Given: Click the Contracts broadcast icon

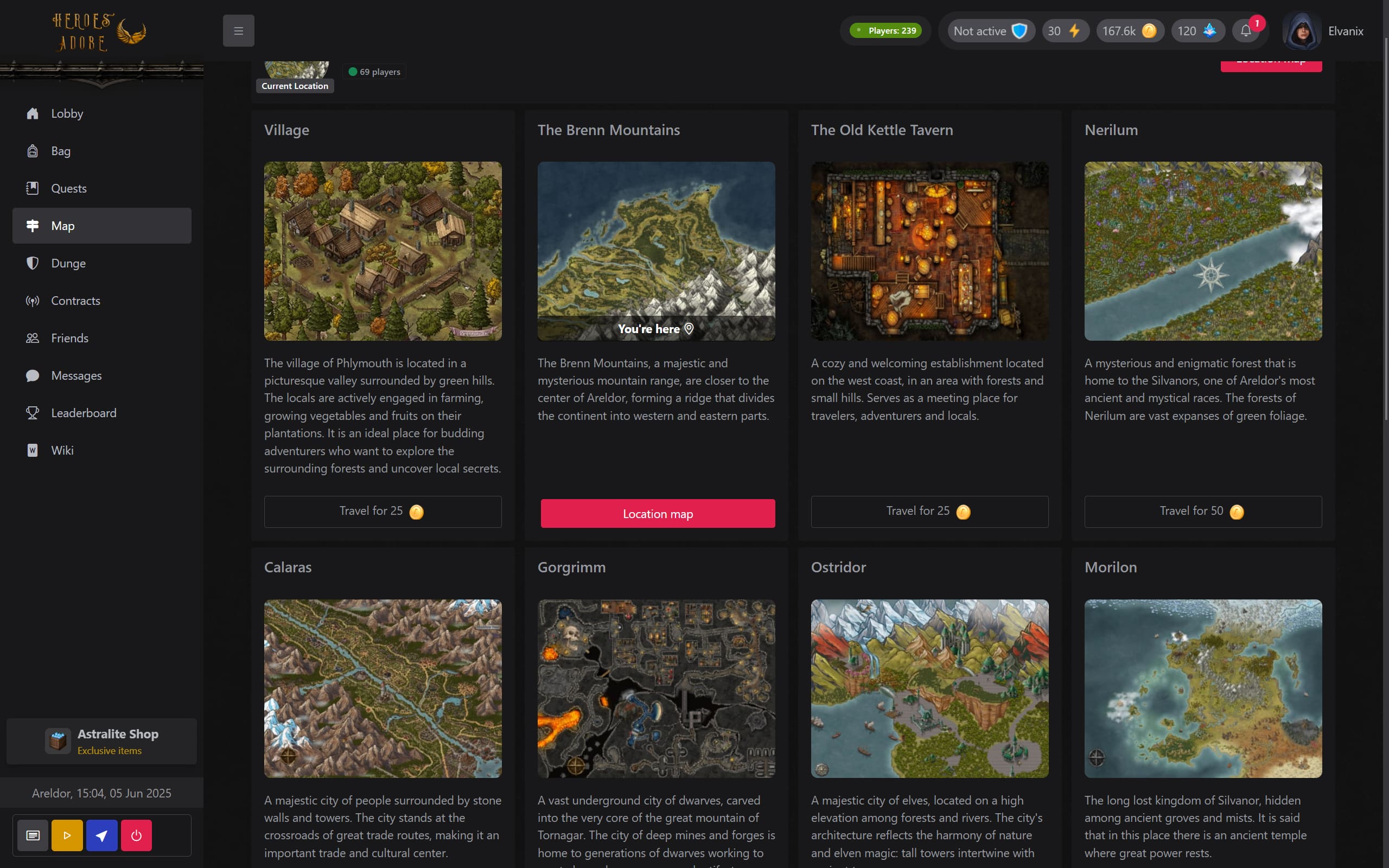Looking at the screenshot, I should coord(33,300).
